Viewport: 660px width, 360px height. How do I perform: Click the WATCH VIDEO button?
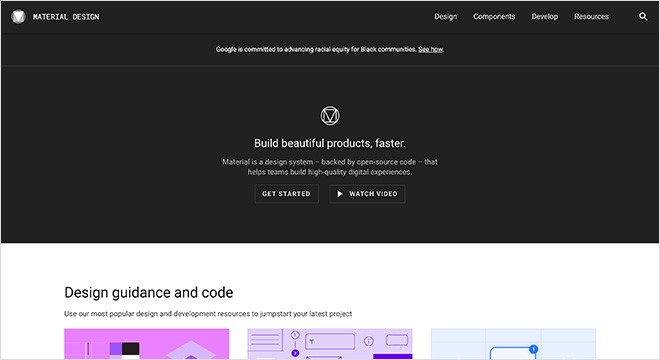tap(367, 194)
